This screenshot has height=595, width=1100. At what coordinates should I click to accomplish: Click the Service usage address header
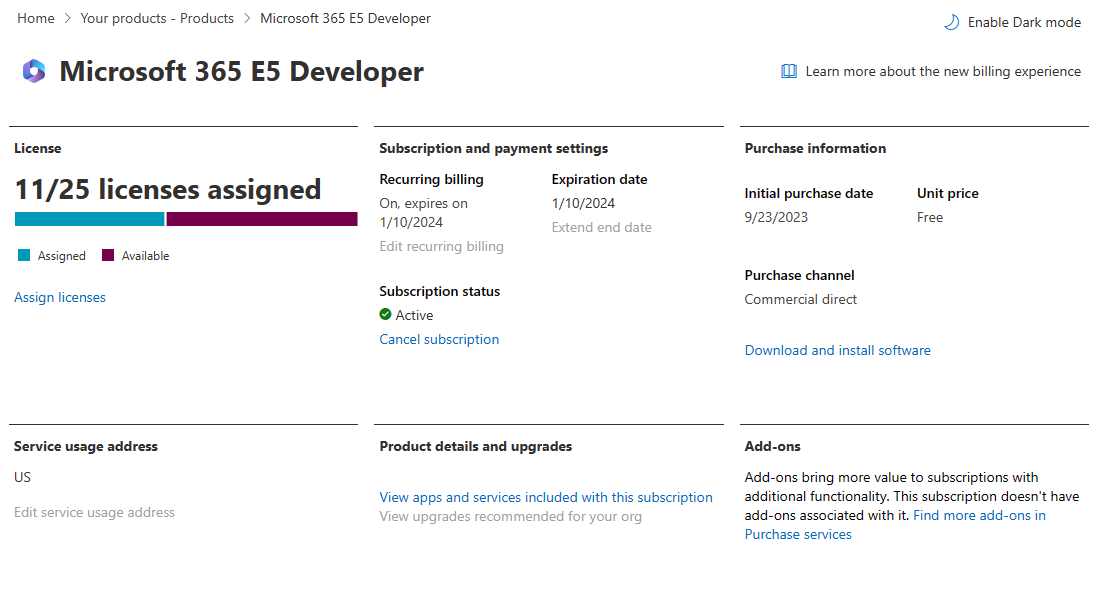point(86,446)
